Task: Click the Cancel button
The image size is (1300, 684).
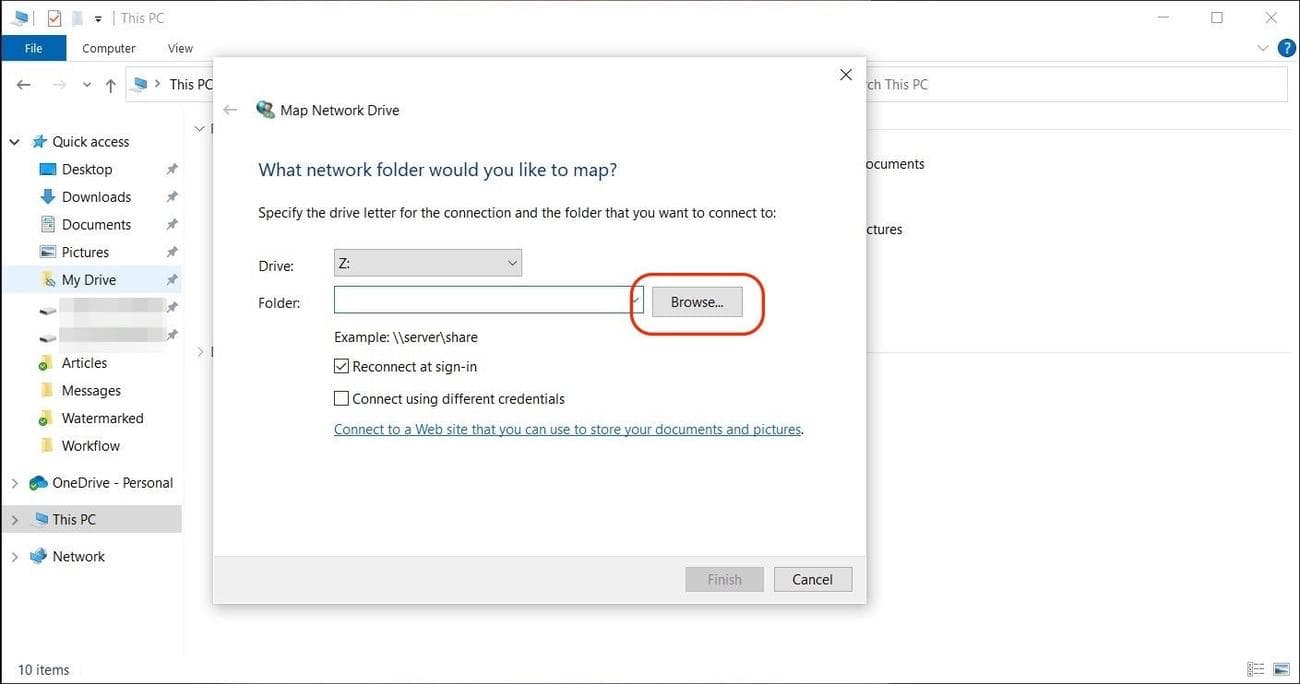Action: tap(812, 579)
